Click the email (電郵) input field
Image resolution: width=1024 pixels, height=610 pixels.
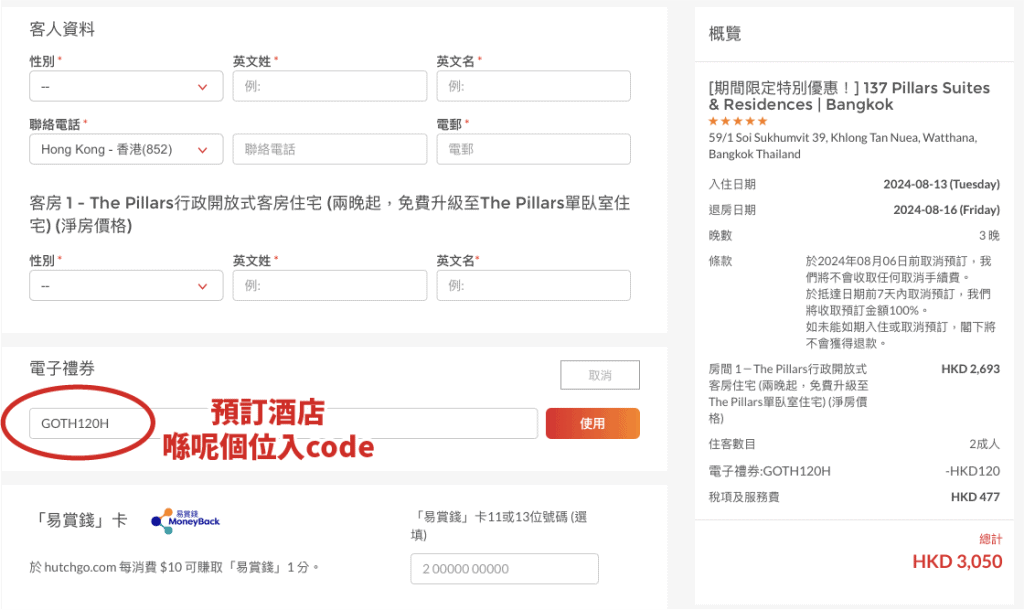533,149
